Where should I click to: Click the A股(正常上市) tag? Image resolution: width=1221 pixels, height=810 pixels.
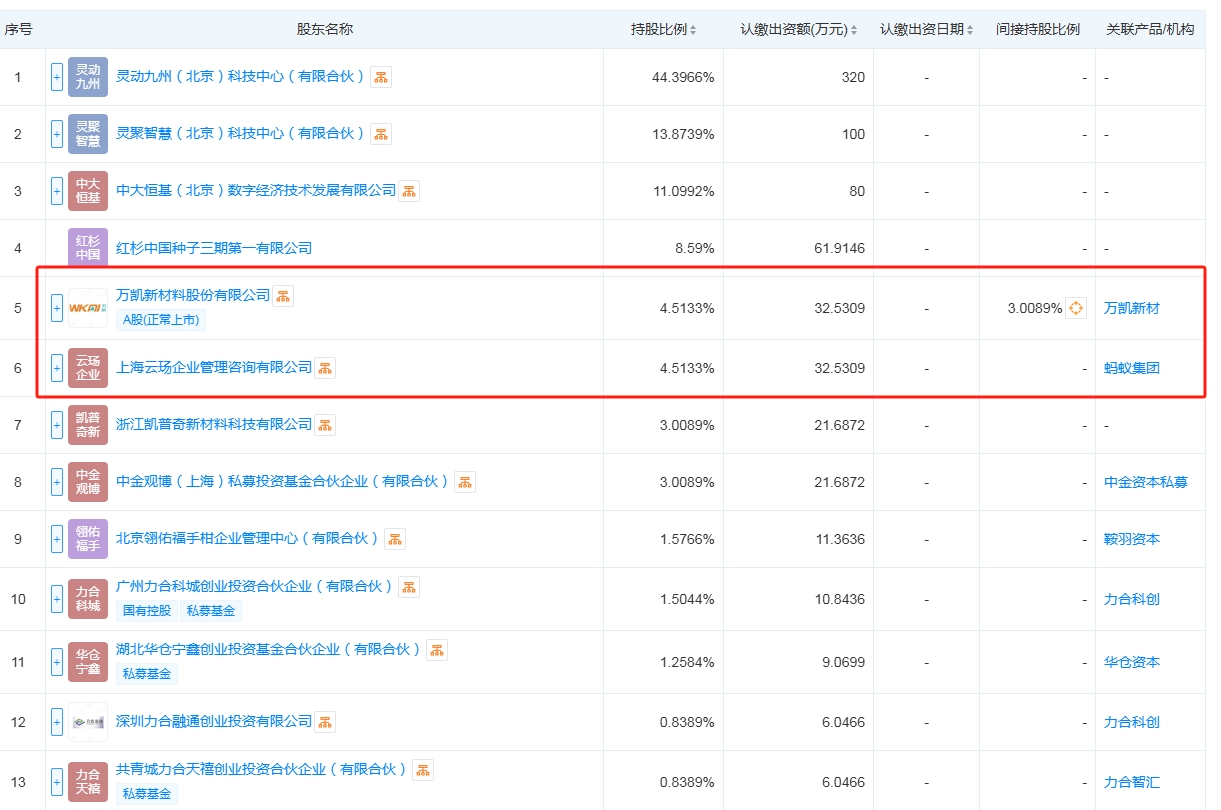tap(161, 321)
